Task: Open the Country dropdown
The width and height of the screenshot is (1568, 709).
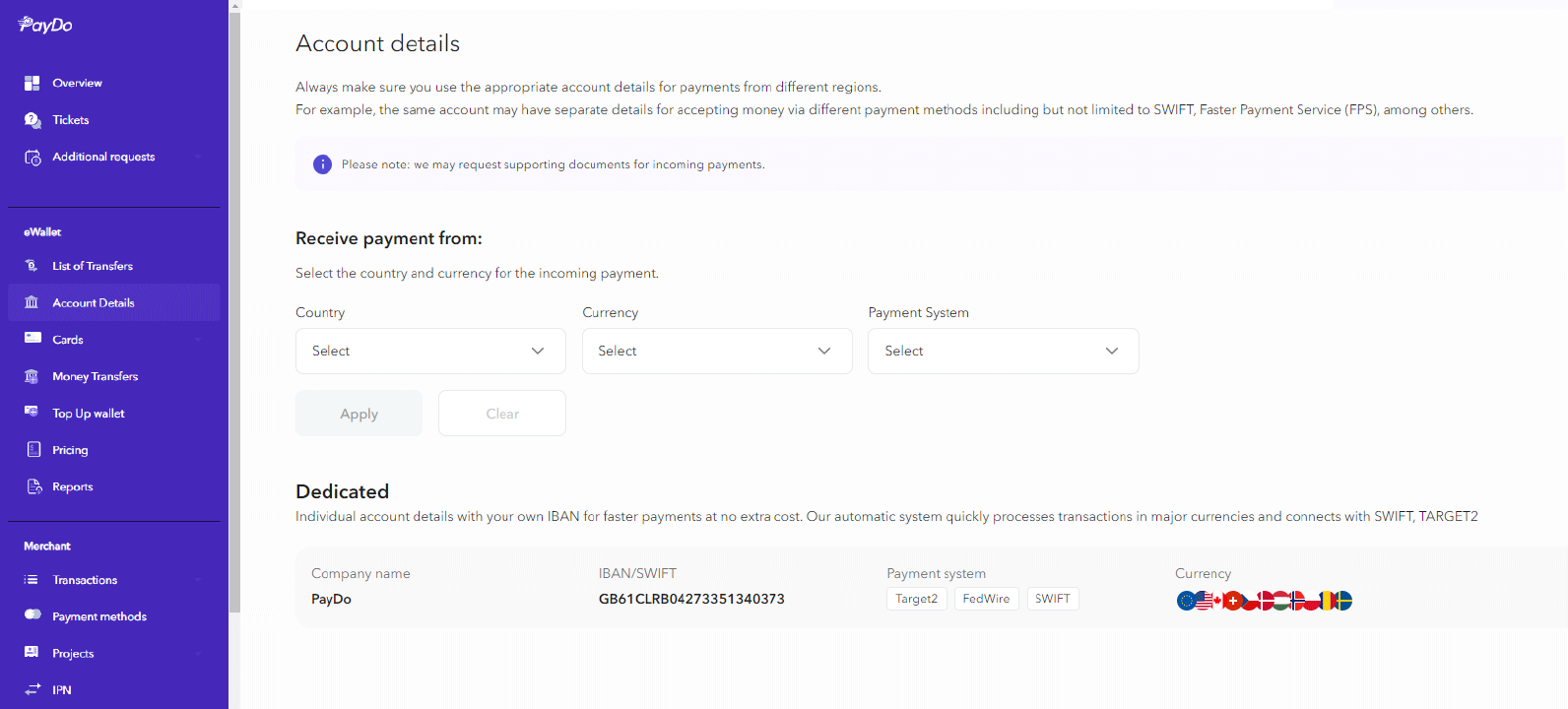Action: pyautogui.click(x=430, y=351)
